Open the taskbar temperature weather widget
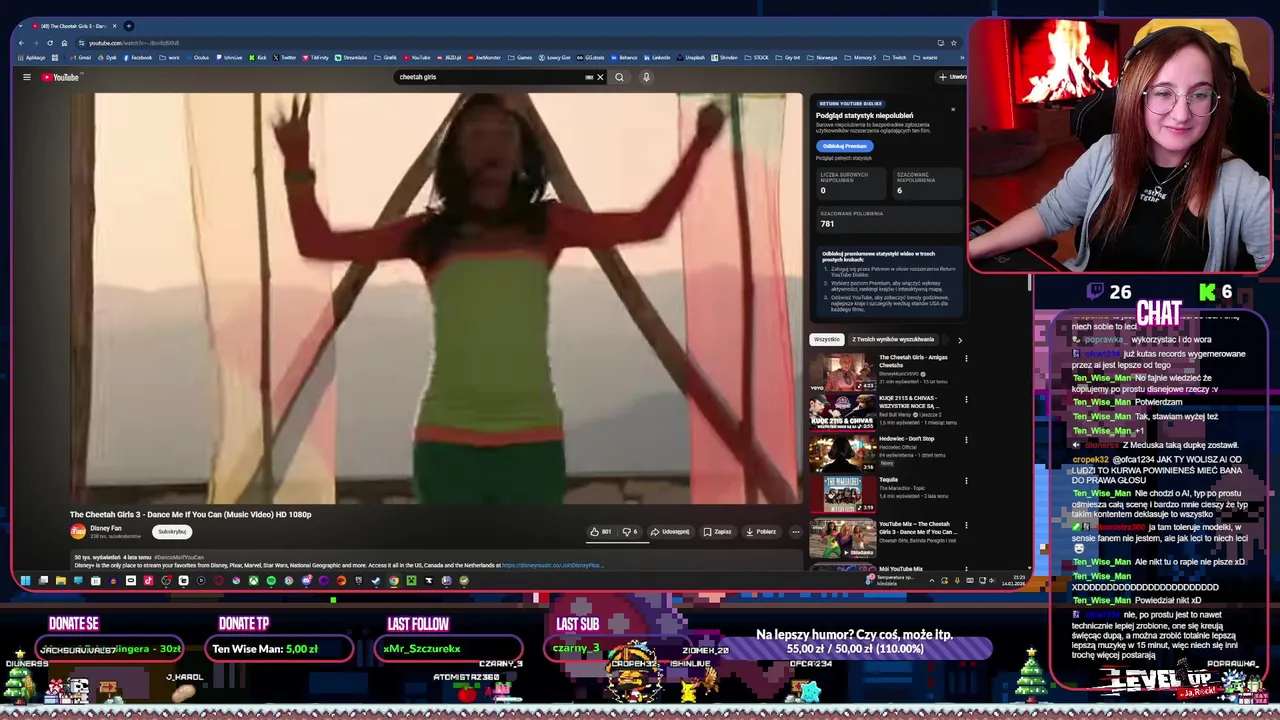 coord(890,580)
